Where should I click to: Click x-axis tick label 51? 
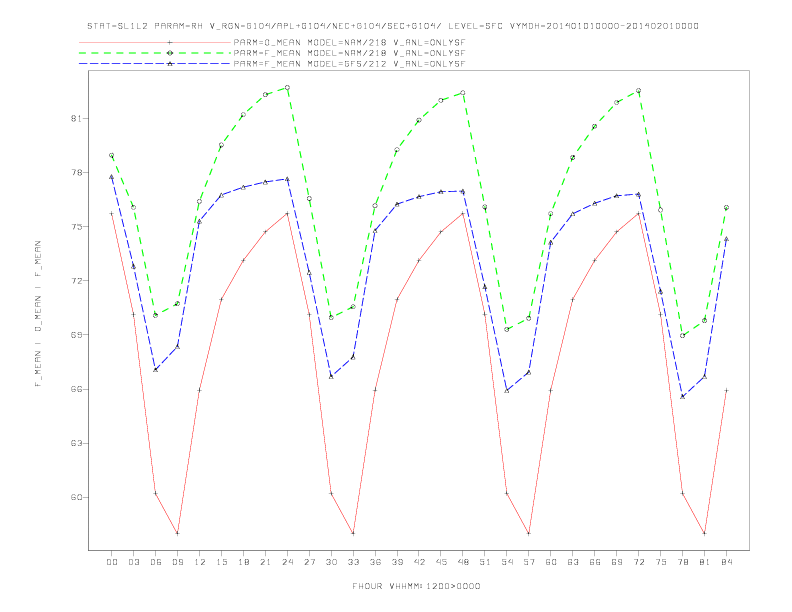click(485, 562)
